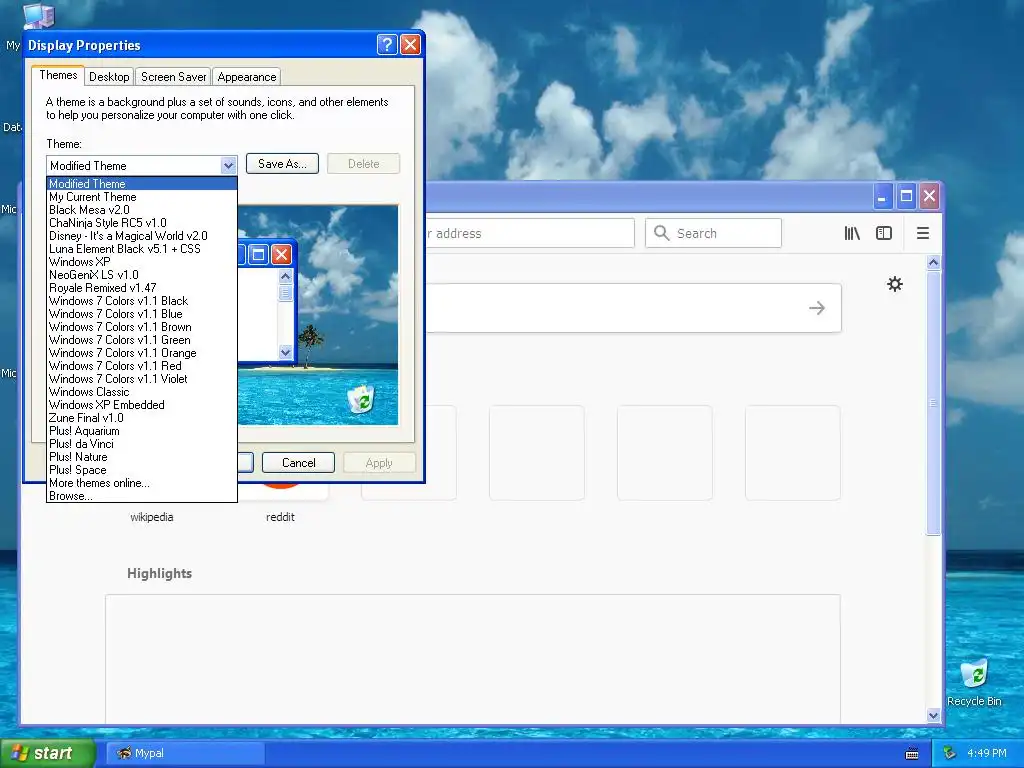Select NeoGeniX LS v1.0 theme
This screenshot has width=1024, height=768.
(142, 275)
